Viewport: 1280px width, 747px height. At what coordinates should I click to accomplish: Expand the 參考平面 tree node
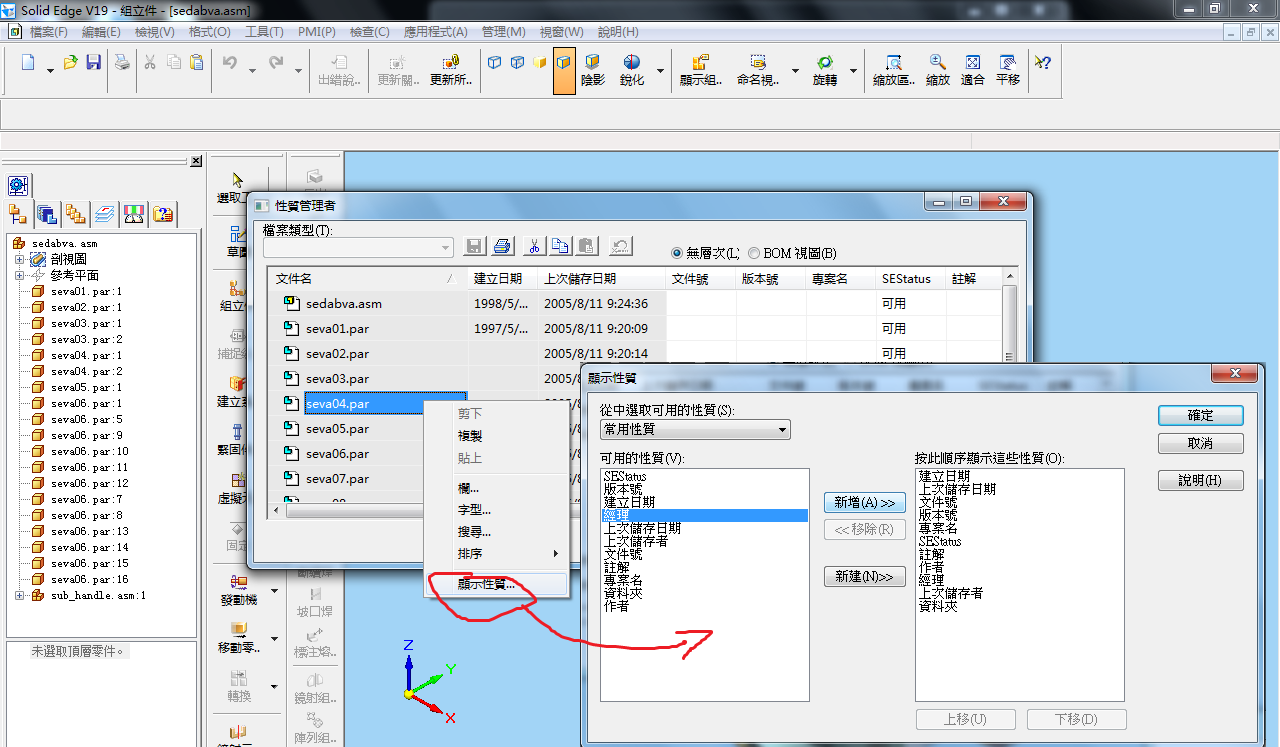tap(19, 275)
